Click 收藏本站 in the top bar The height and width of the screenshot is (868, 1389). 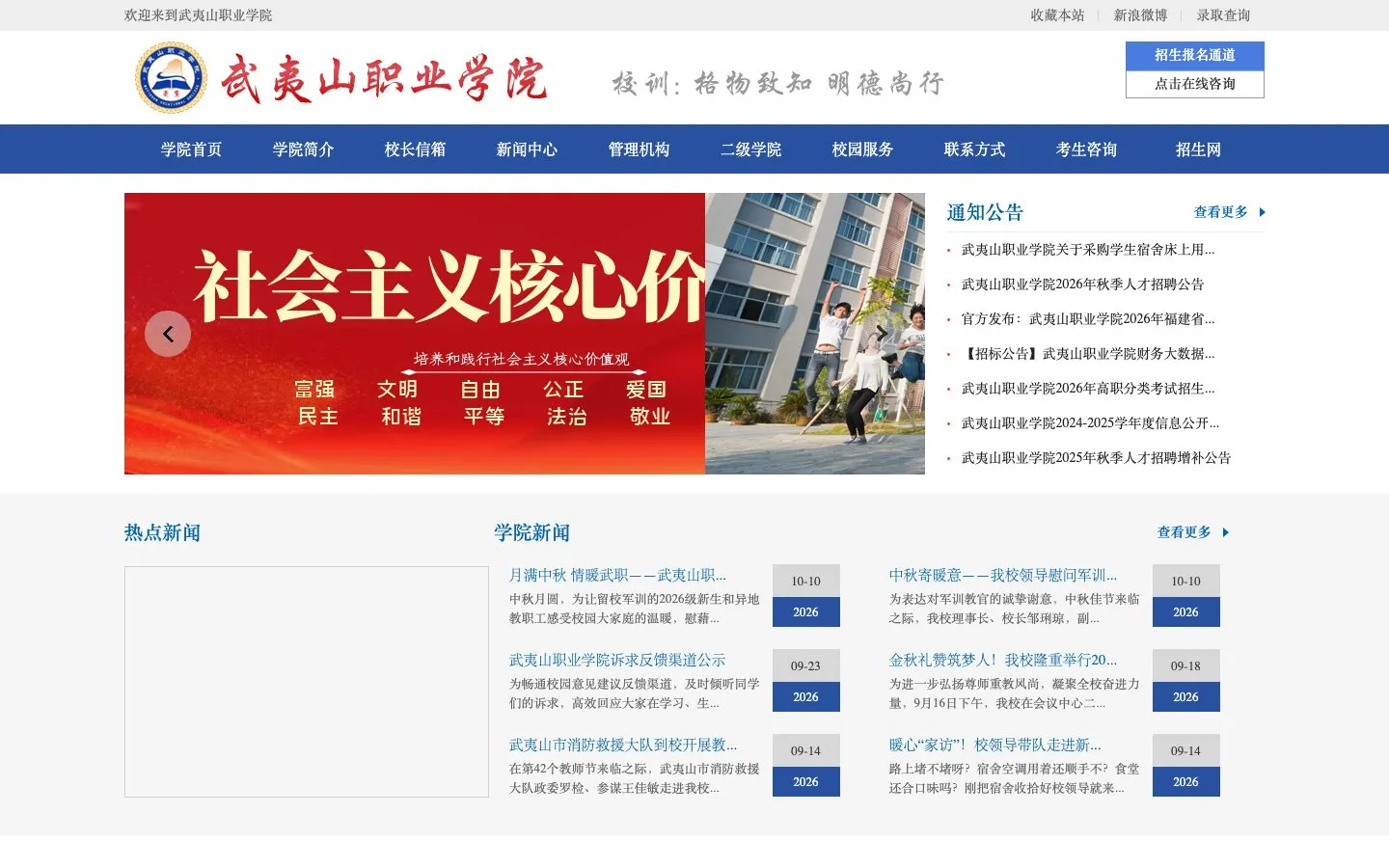(x=1057, y=15)
